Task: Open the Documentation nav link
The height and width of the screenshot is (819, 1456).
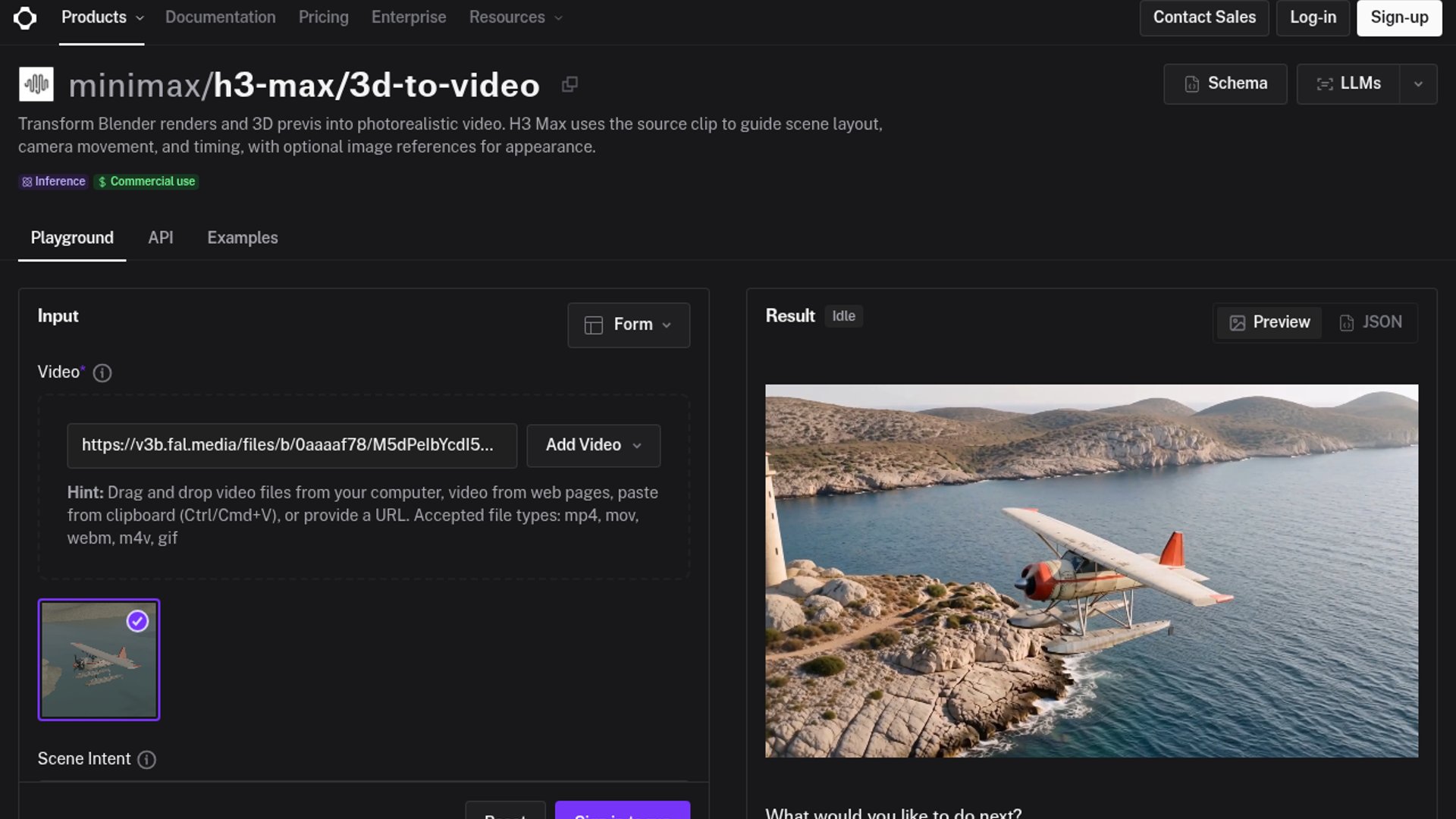Action: tap(221, 17)
